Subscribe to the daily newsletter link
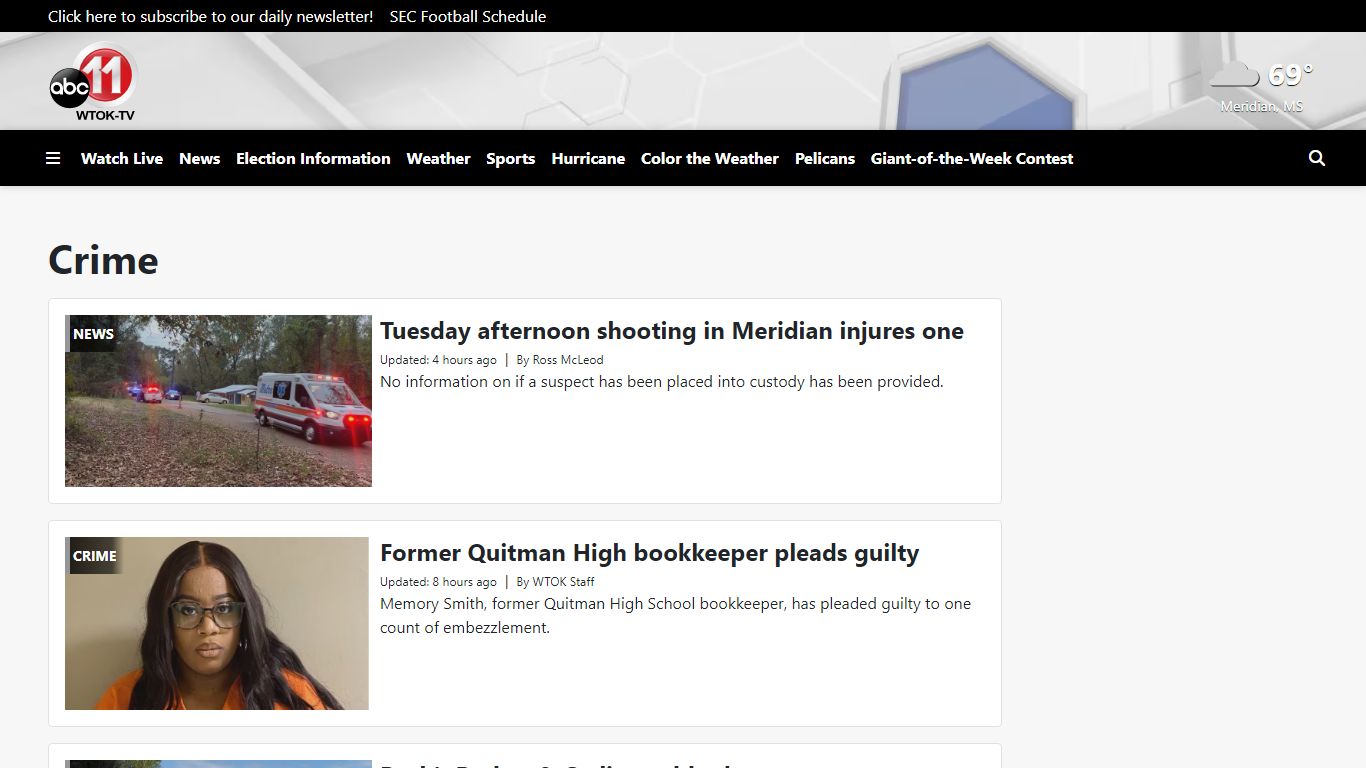 coord(211,16)
